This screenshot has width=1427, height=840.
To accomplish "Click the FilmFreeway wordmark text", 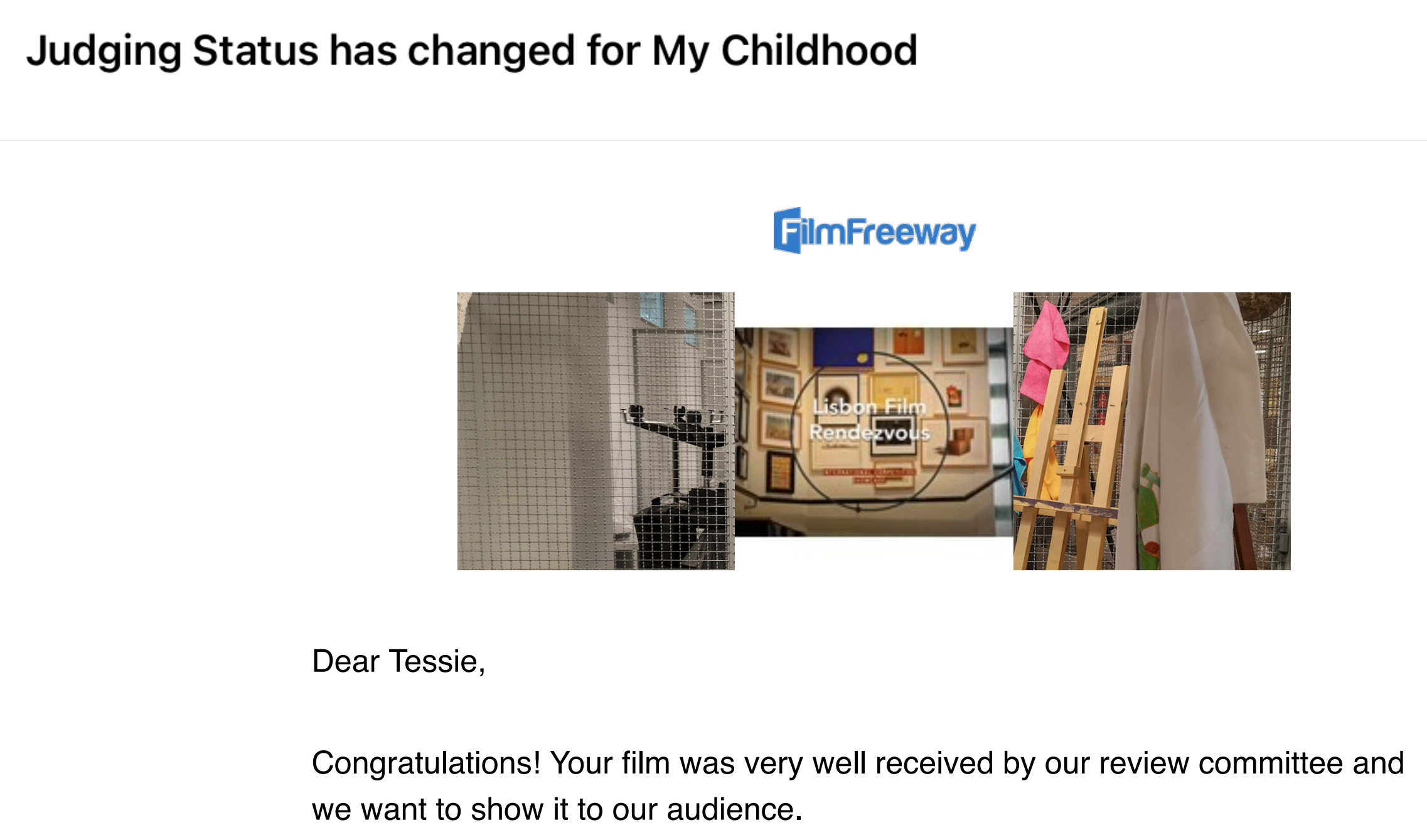I will [887, 232].
